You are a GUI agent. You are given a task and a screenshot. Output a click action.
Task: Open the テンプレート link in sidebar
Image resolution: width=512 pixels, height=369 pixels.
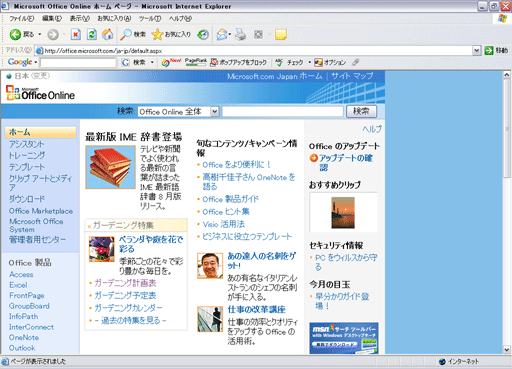[x=27, y=167]
